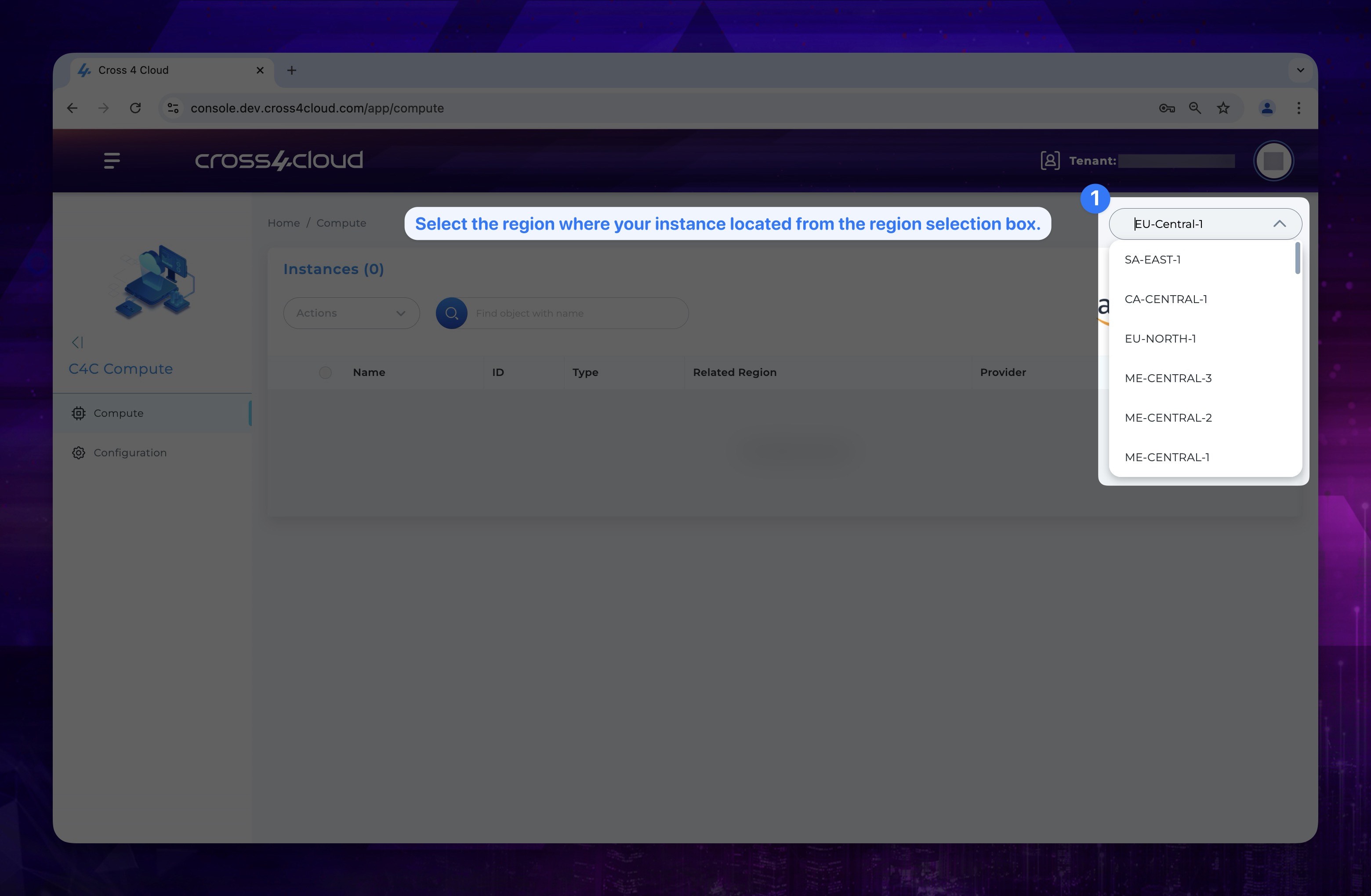The image size is (1371, 896).
Task: Collapse the C4C Compute sidebar arrow
Action: [78, 343]
